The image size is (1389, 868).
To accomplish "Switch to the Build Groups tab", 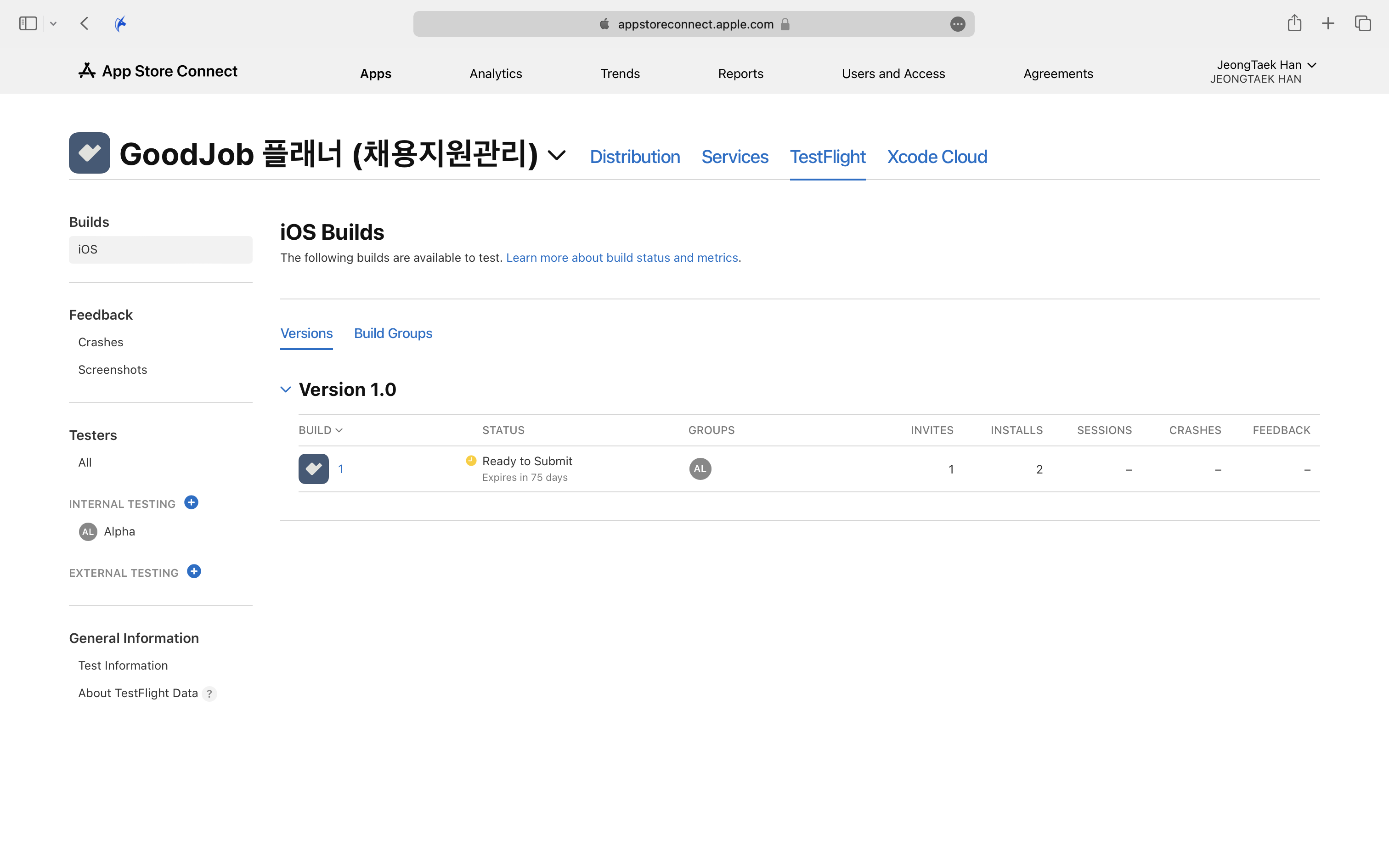I will pos(393,333).
